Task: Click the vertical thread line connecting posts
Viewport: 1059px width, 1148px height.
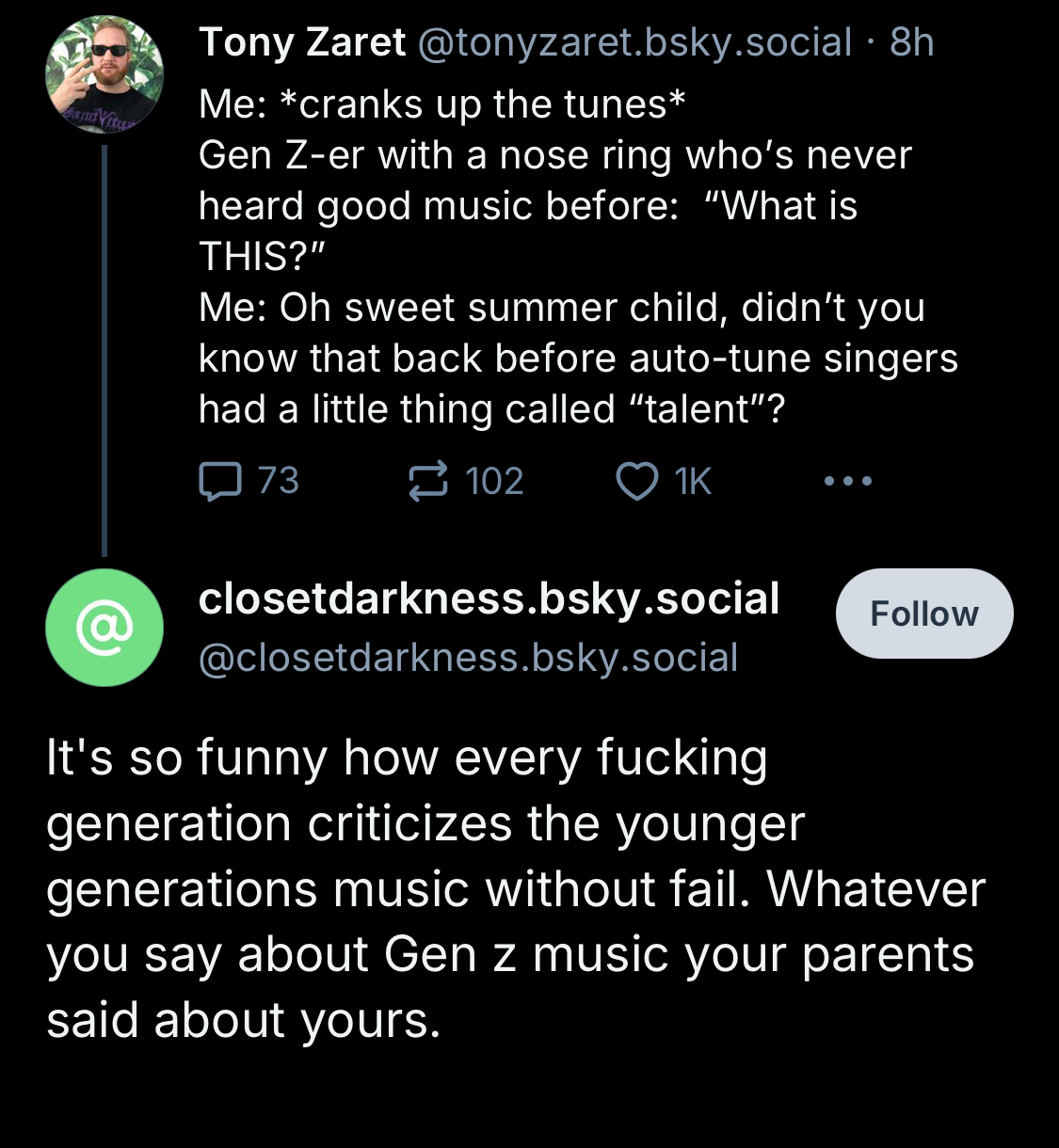Action: pos(104,348)
